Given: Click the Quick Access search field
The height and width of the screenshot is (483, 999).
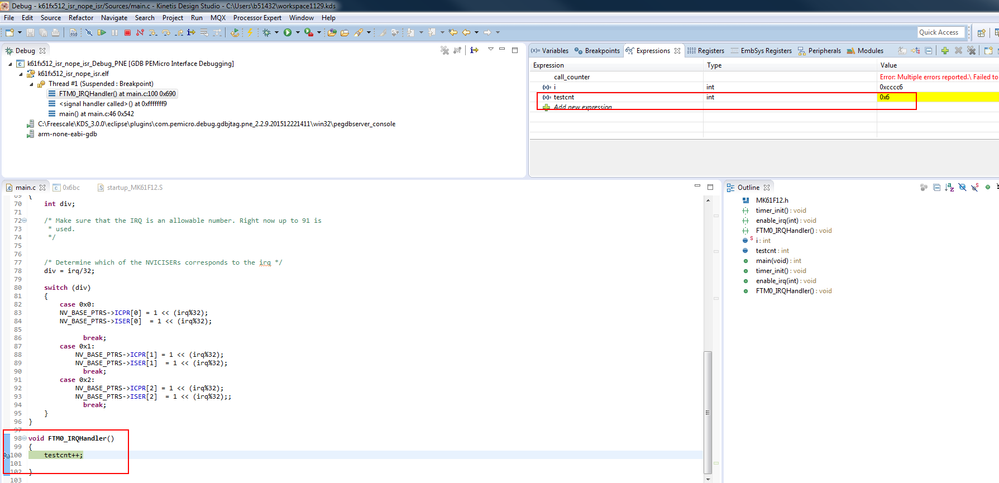Looking at the screenshot, I should tap(942, 32).
